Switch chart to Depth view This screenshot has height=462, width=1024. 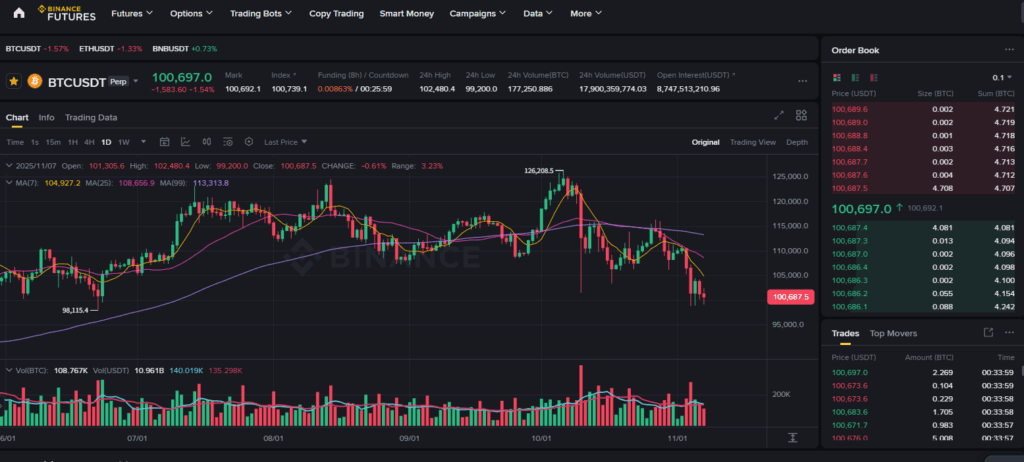pyautogui.click(x=796, y=142)
